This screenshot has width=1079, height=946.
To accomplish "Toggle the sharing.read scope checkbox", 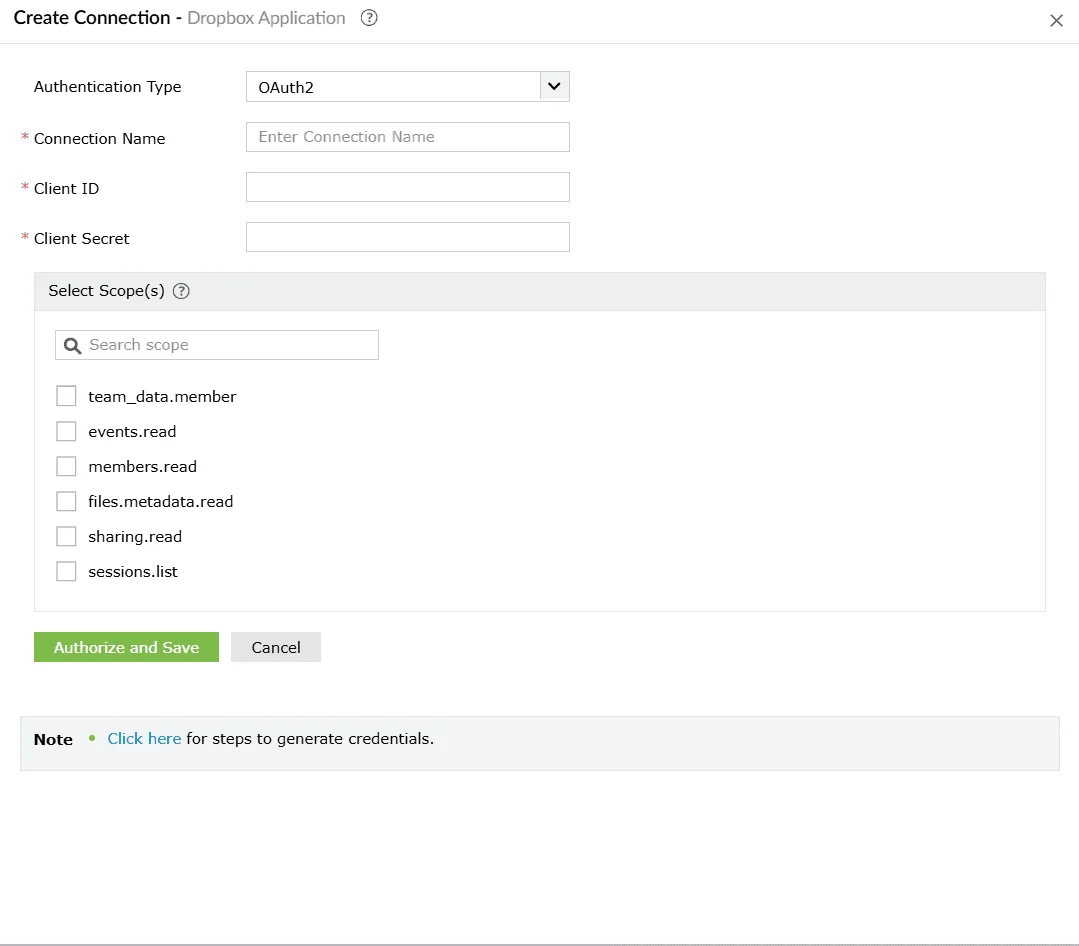I will [66, 537].
